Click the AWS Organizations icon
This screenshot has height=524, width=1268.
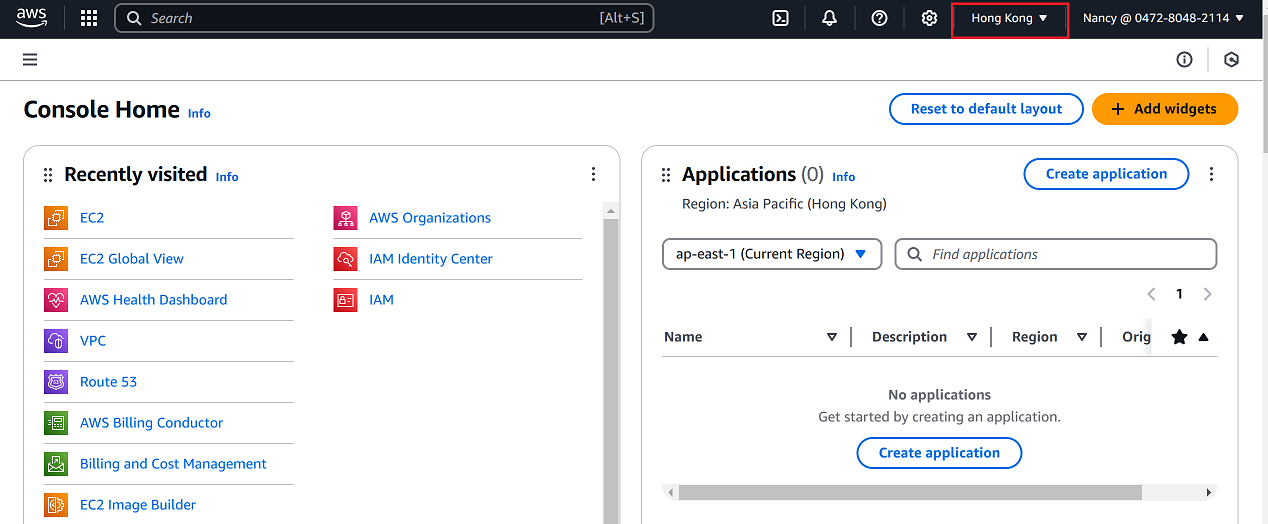(x=345, y=218)
